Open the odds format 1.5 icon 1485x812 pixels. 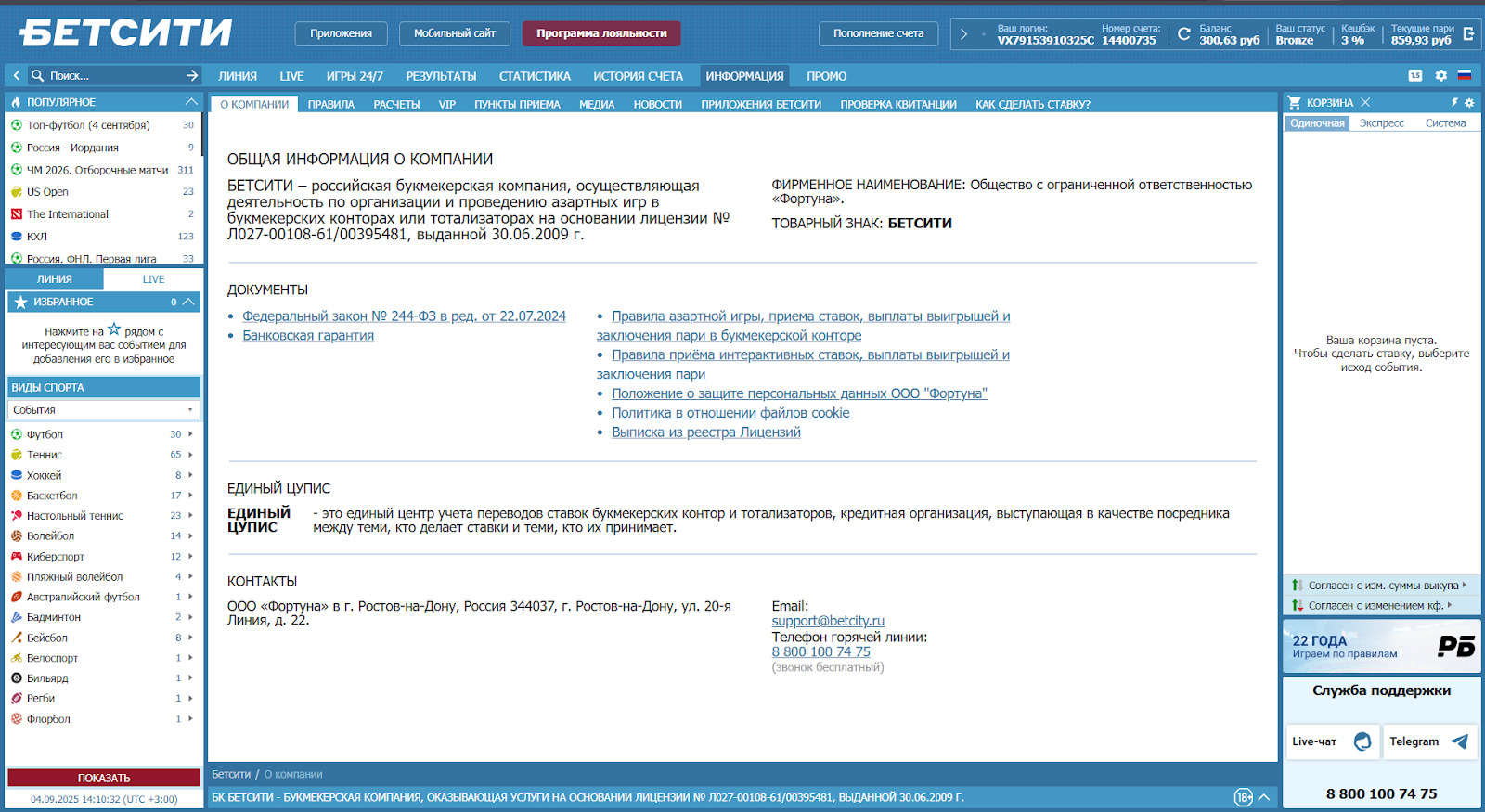pyautogui.click(x=1414, y=76)
